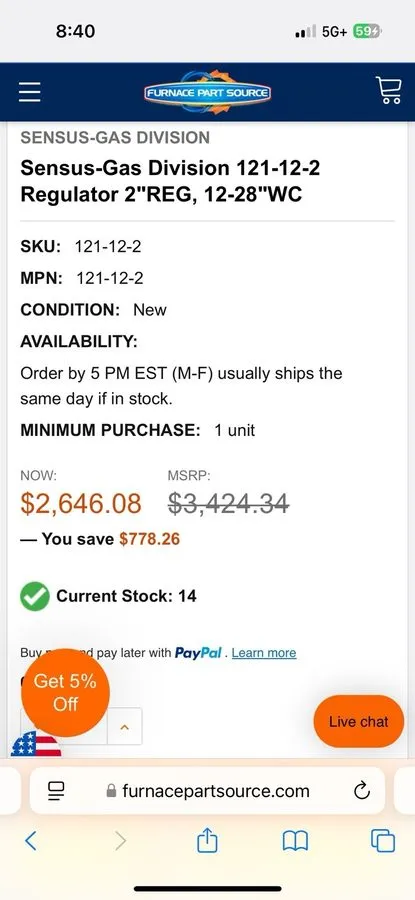This screenshot has height=900, width=415.
Task: Tap the green in-stock checkmark icon
Action: 34,596
